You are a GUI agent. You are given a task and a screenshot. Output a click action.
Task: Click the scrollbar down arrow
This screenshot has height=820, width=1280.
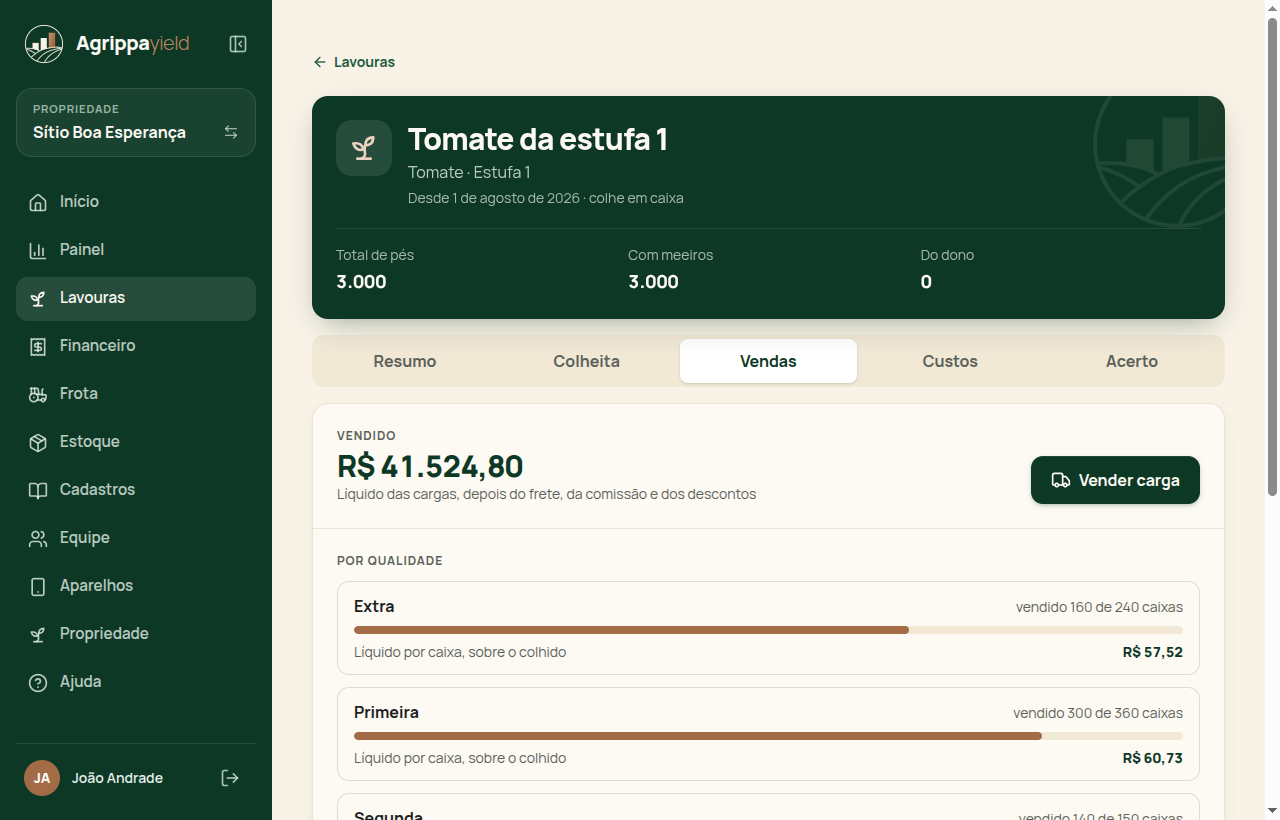coord(1272,810)
